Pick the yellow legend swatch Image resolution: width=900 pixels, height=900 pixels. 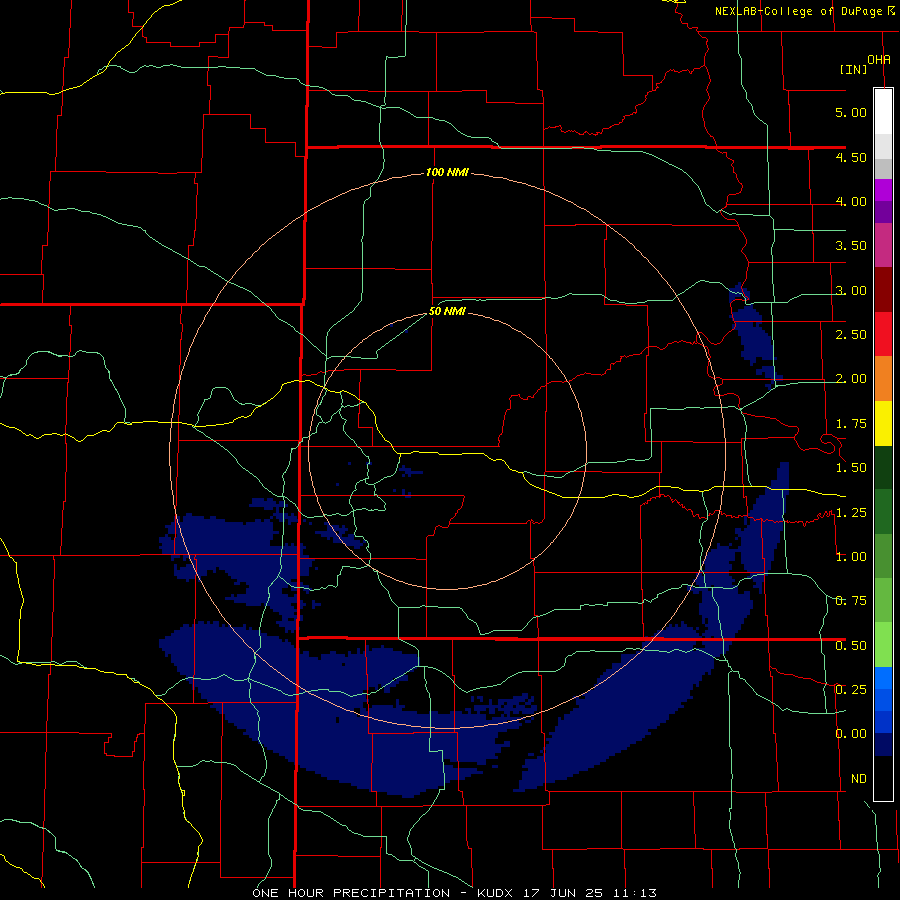[883, 423]
